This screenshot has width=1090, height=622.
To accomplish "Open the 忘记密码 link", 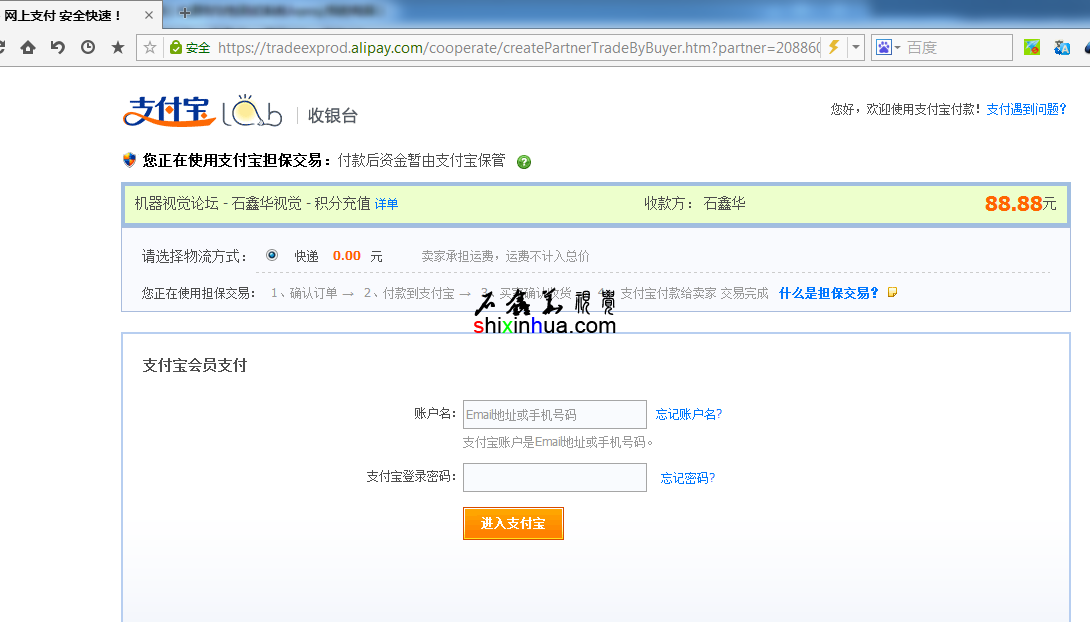I will click(x=687, y=478).
